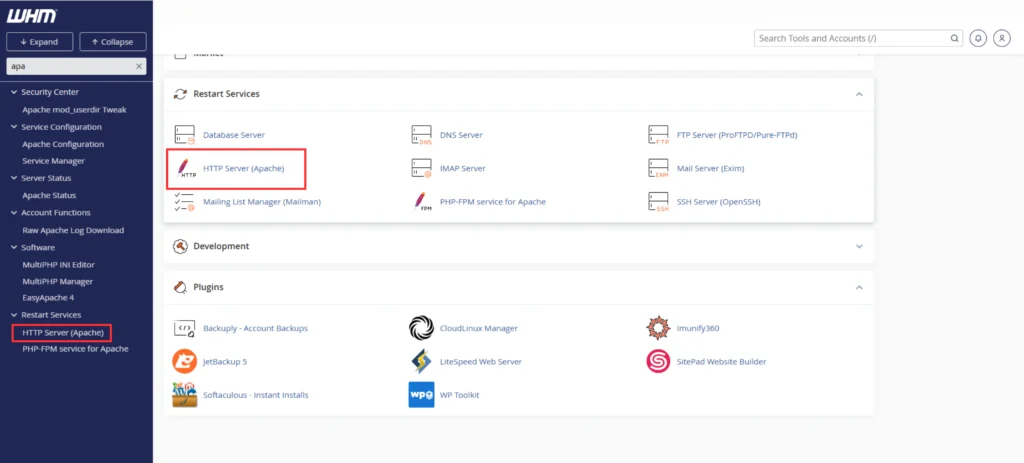The width and height of the screenshot is (1024, 463).
Task: Open the LiteSpeed Web Server link
Action: click(x=481, y=362)
